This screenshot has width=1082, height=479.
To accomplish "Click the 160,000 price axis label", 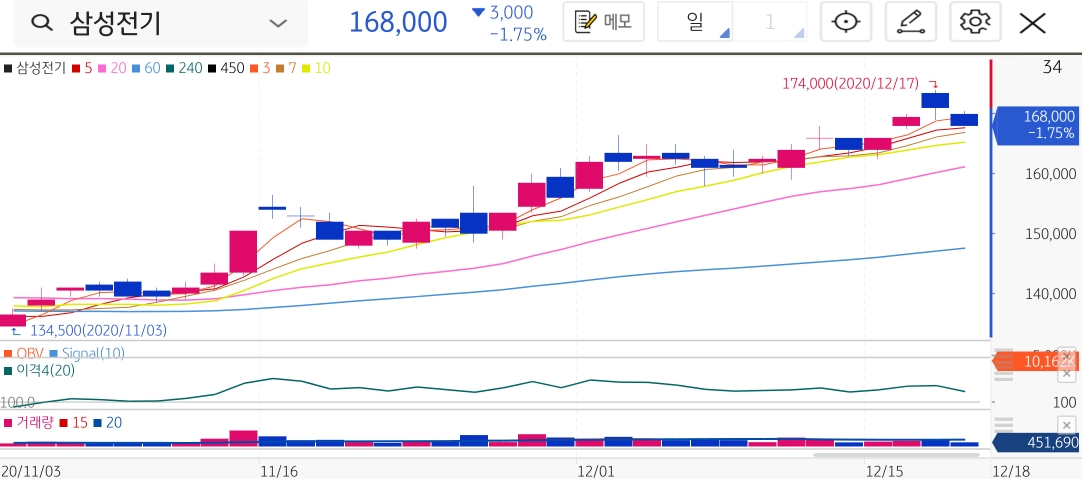I will click(x=1050, y=173).
